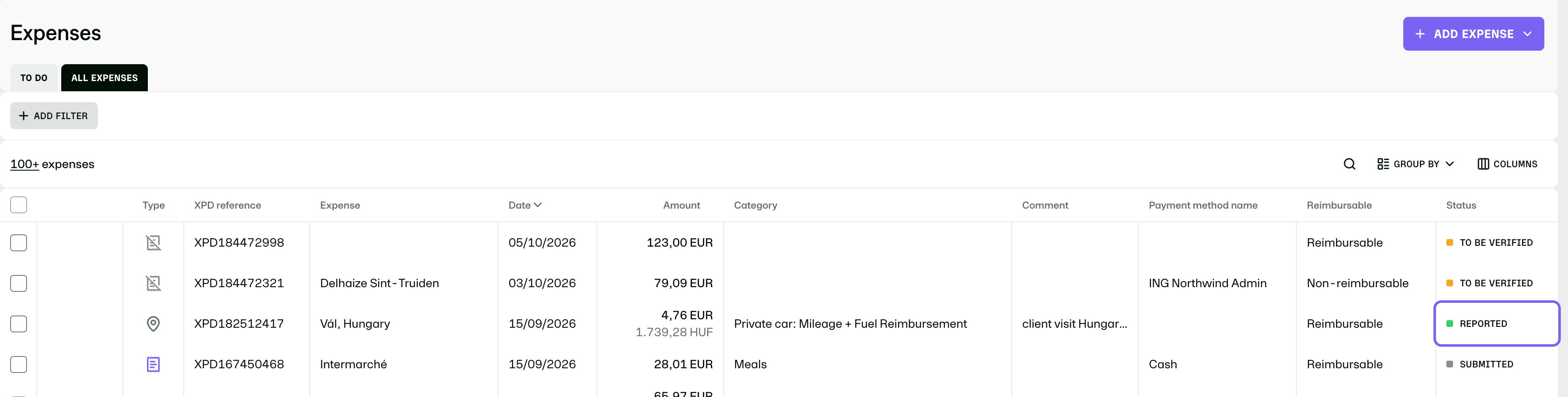
Task: Open the Columns configuration button
Action: coord(1507,164)
